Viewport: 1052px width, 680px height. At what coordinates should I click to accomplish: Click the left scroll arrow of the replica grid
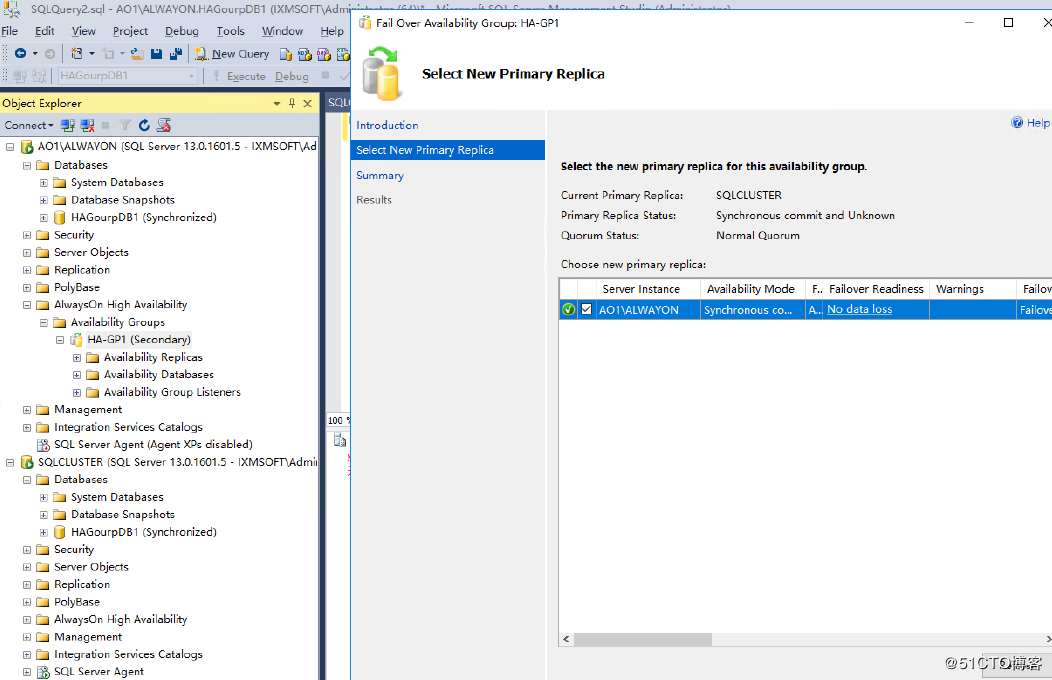566,639
